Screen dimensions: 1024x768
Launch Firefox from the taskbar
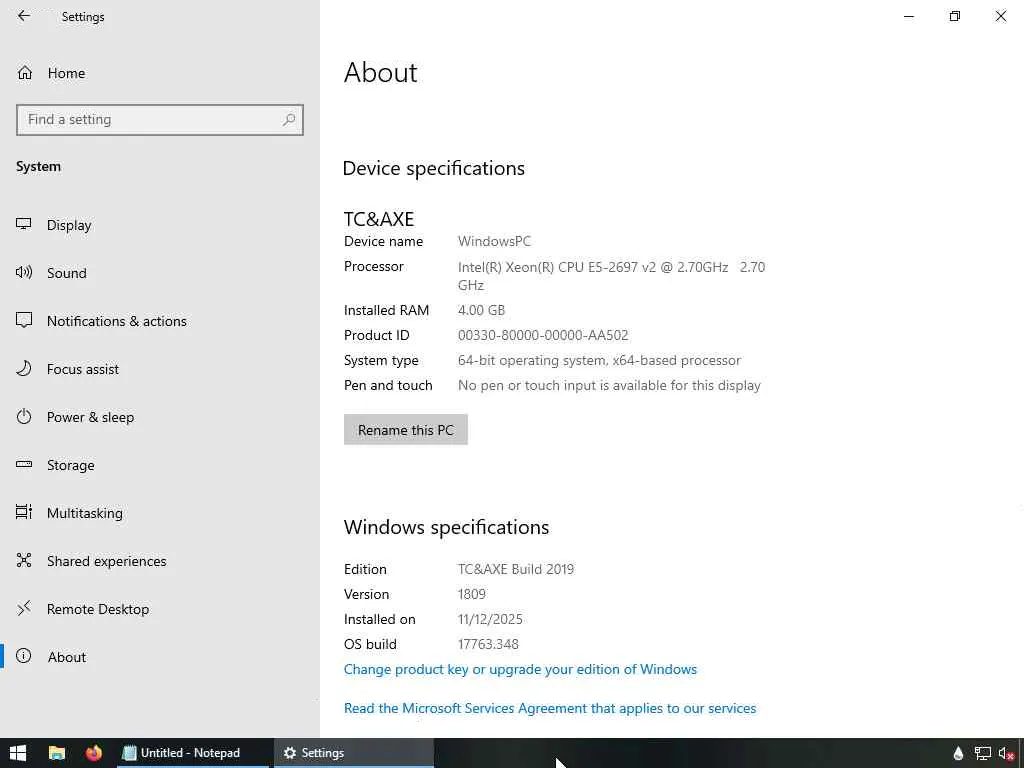point(94,753)
